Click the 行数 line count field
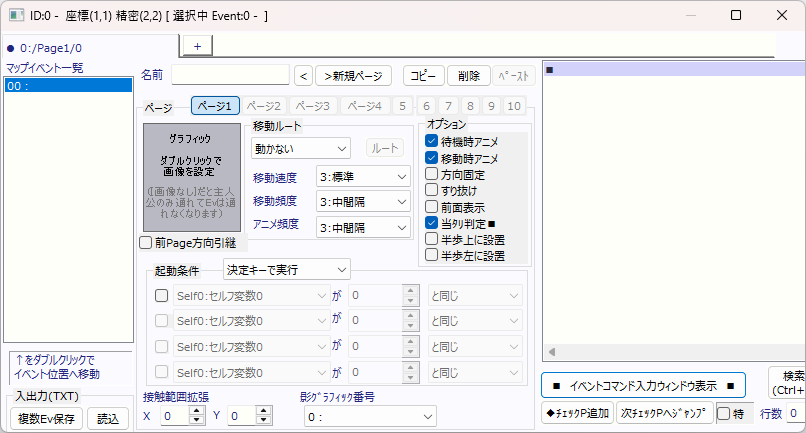Image resolution: width=806 pixels, height=433 pixels. 796,413
